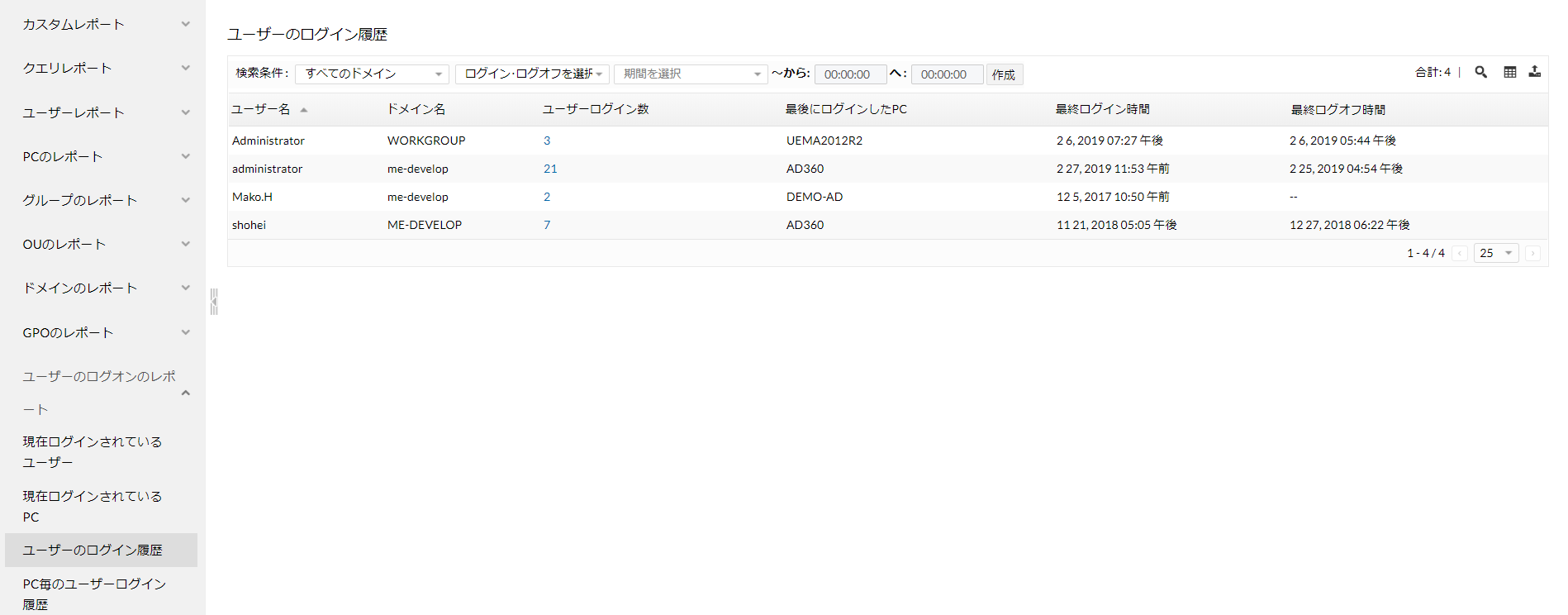Open login count 7 for shohei

pyautogui.click(x=547, y=225)
